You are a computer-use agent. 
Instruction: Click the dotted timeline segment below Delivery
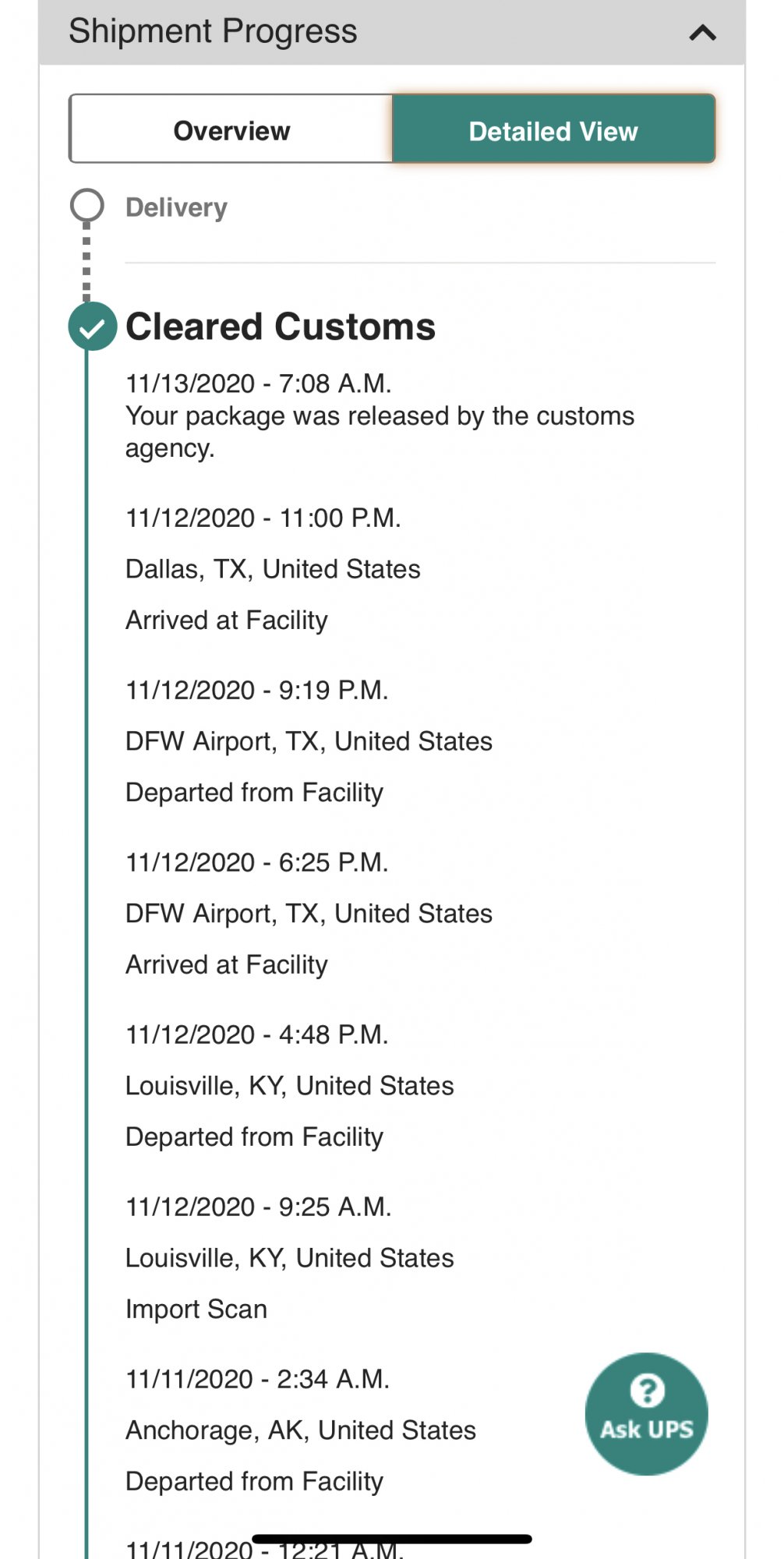click(87, 261)
